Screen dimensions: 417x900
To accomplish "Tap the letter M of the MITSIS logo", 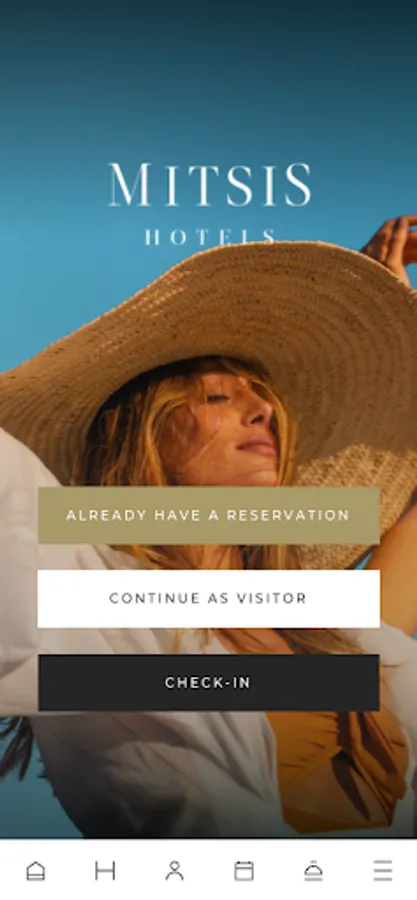I will [130, 185].
